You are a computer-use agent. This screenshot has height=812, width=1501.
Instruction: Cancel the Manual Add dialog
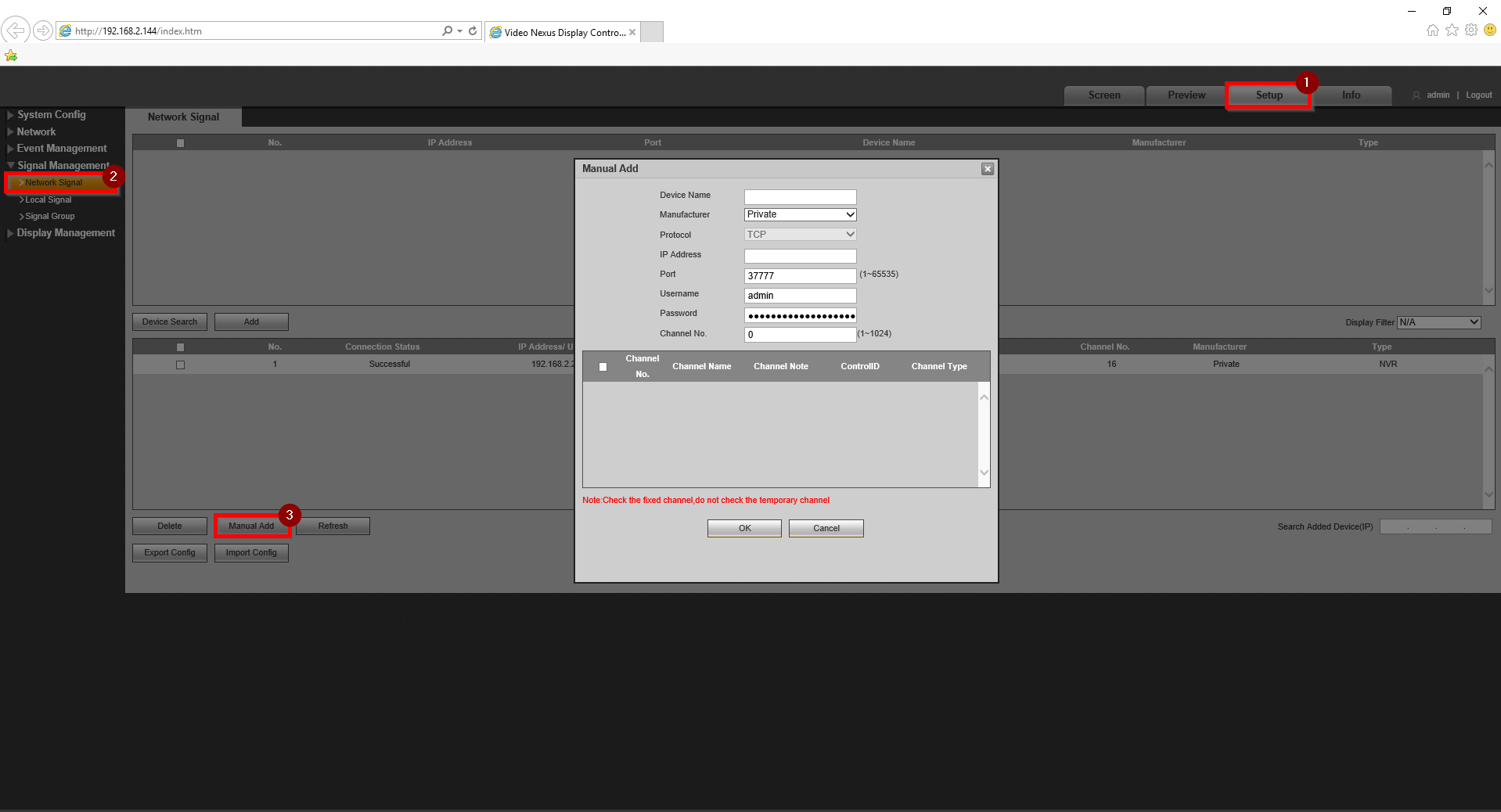pos(826,529)
